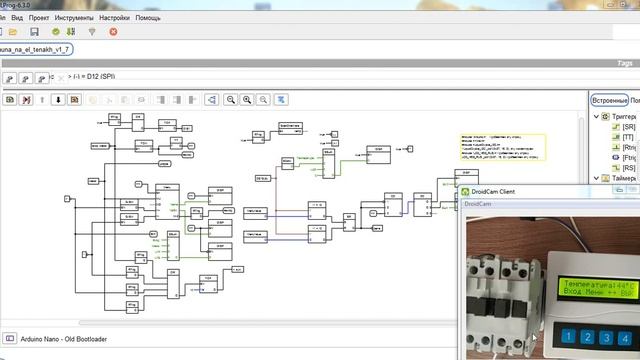This screenshot has width=640, height=360.
Task: Select the sauna_na_el_tenakh_v1_7 project tab
Action: pyautogui.click(x=36, y=50)
